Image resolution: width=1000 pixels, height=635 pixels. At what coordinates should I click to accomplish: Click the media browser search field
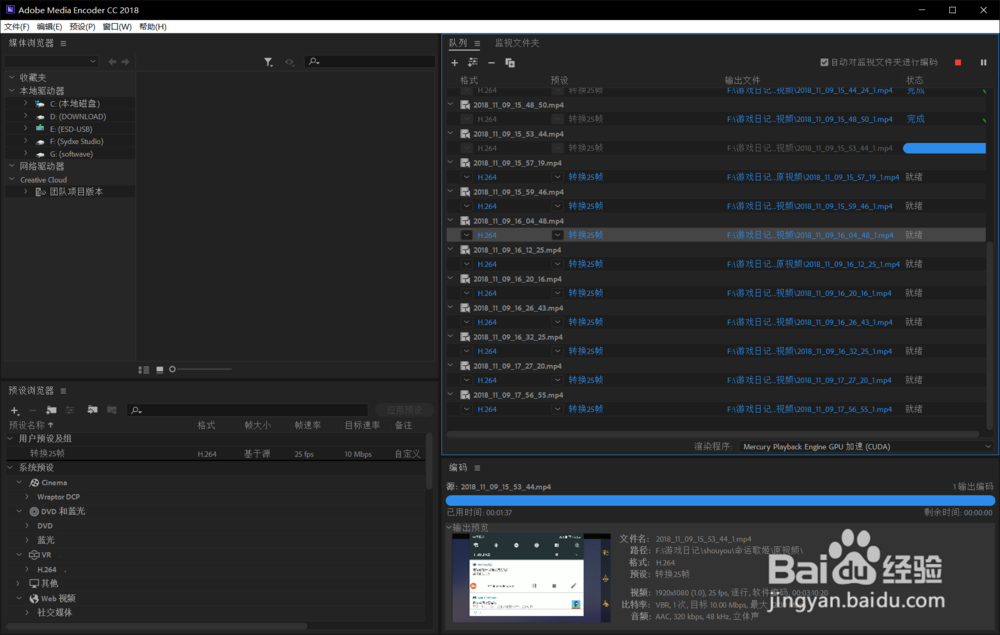(370, 62)
